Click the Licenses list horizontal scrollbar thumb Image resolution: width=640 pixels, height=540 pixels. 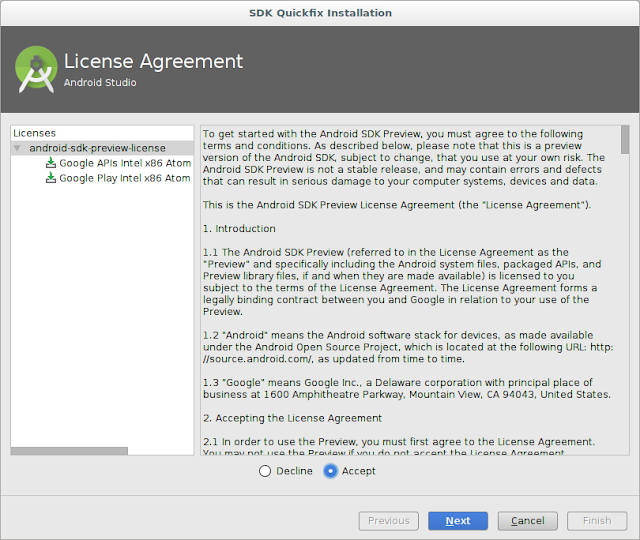69,451
